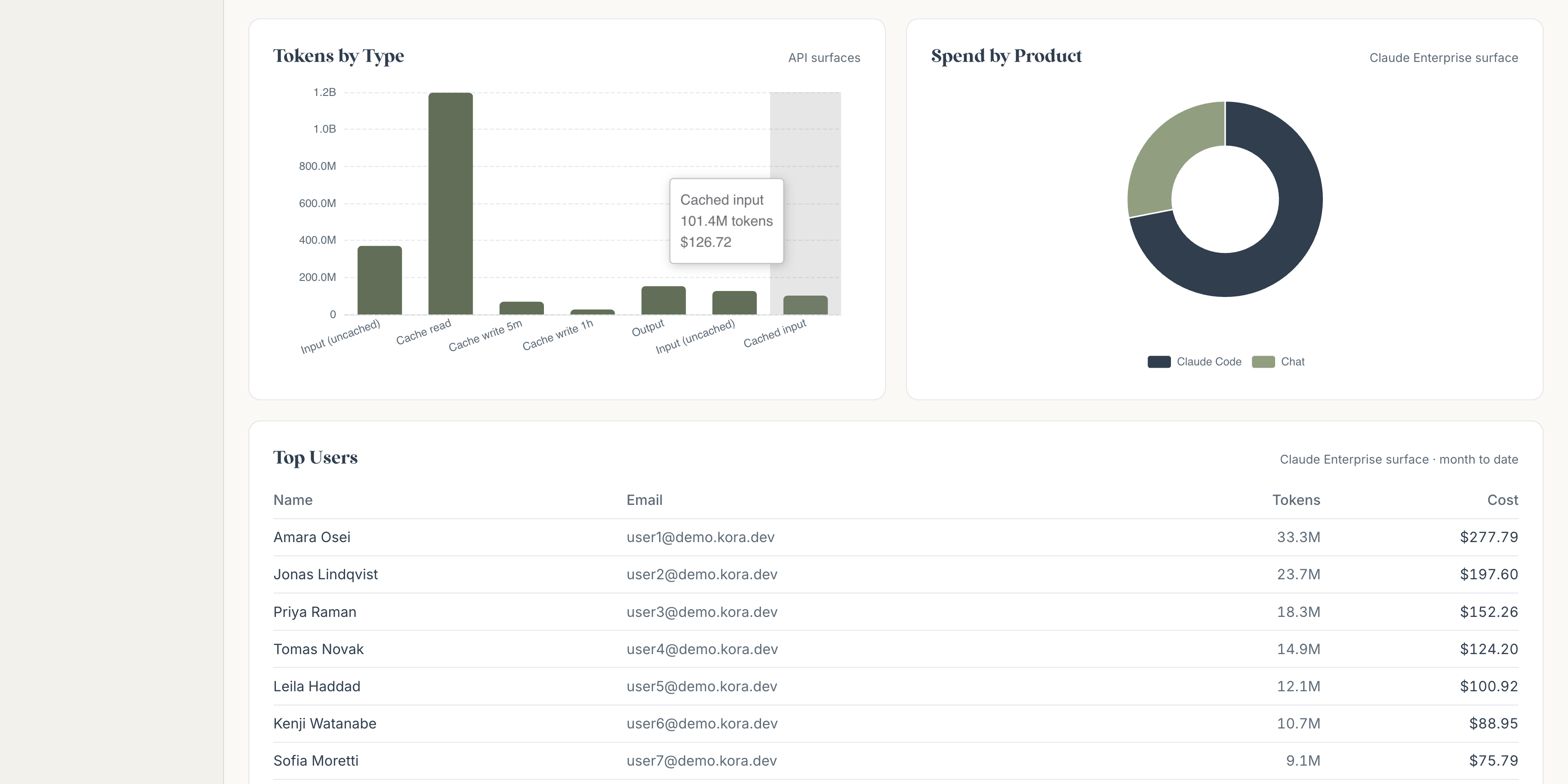Screen dimensions: 1568x784
Task: Click the $277.79 cost value
Action: [1489, 537]
